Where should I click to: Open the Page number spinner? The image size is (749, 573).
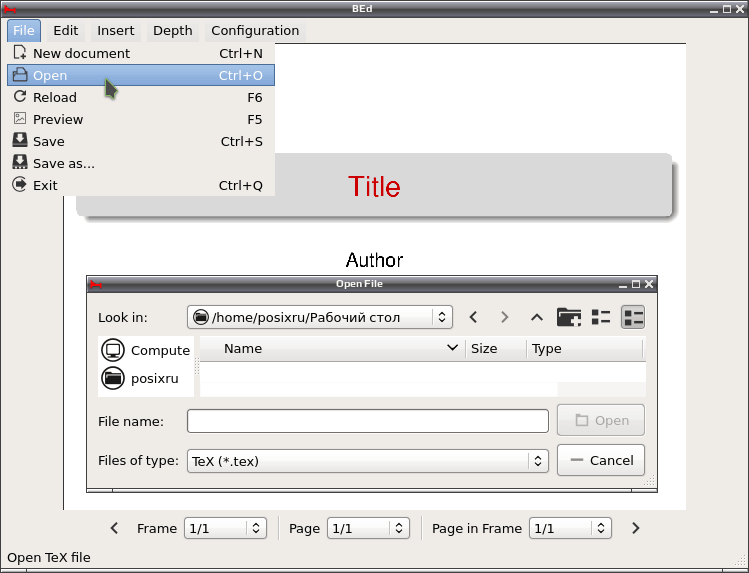pos(368,528)
